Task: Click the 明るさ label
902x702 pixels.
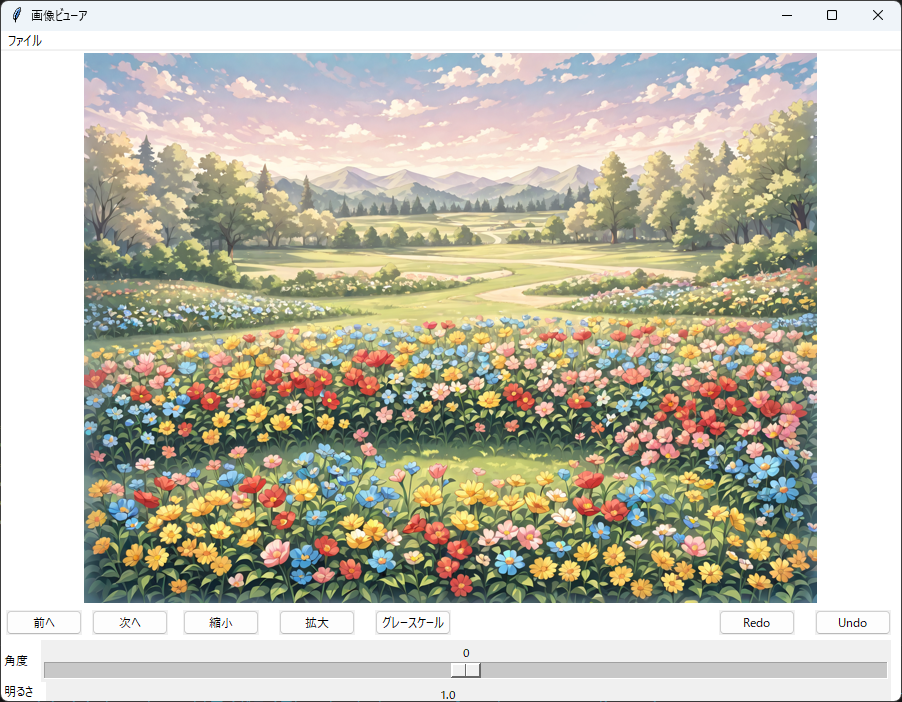Action: click(x=18, y=691)
